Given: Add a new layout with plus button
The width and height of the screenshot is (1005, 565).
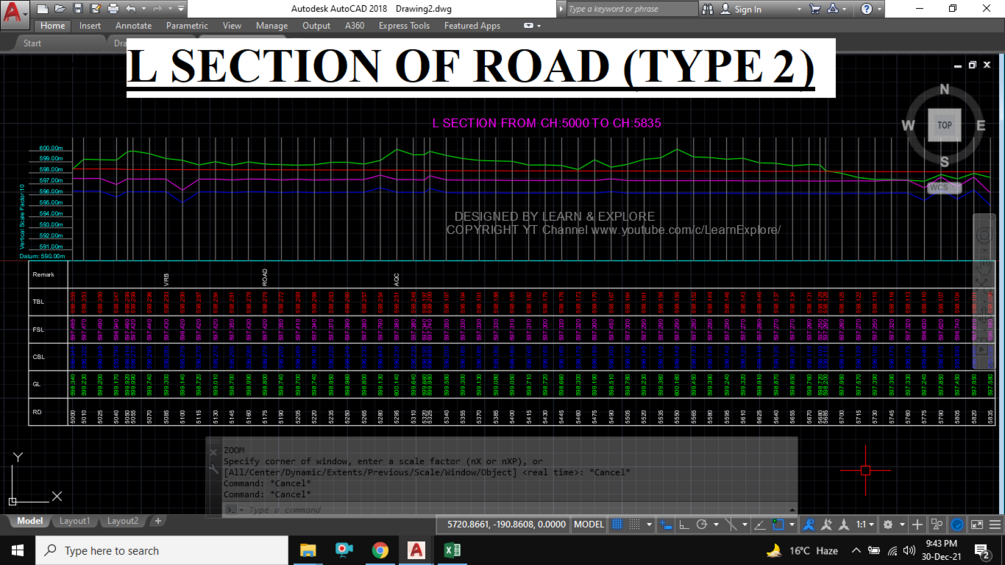Looking at the screenshot, I should point(158,521).
